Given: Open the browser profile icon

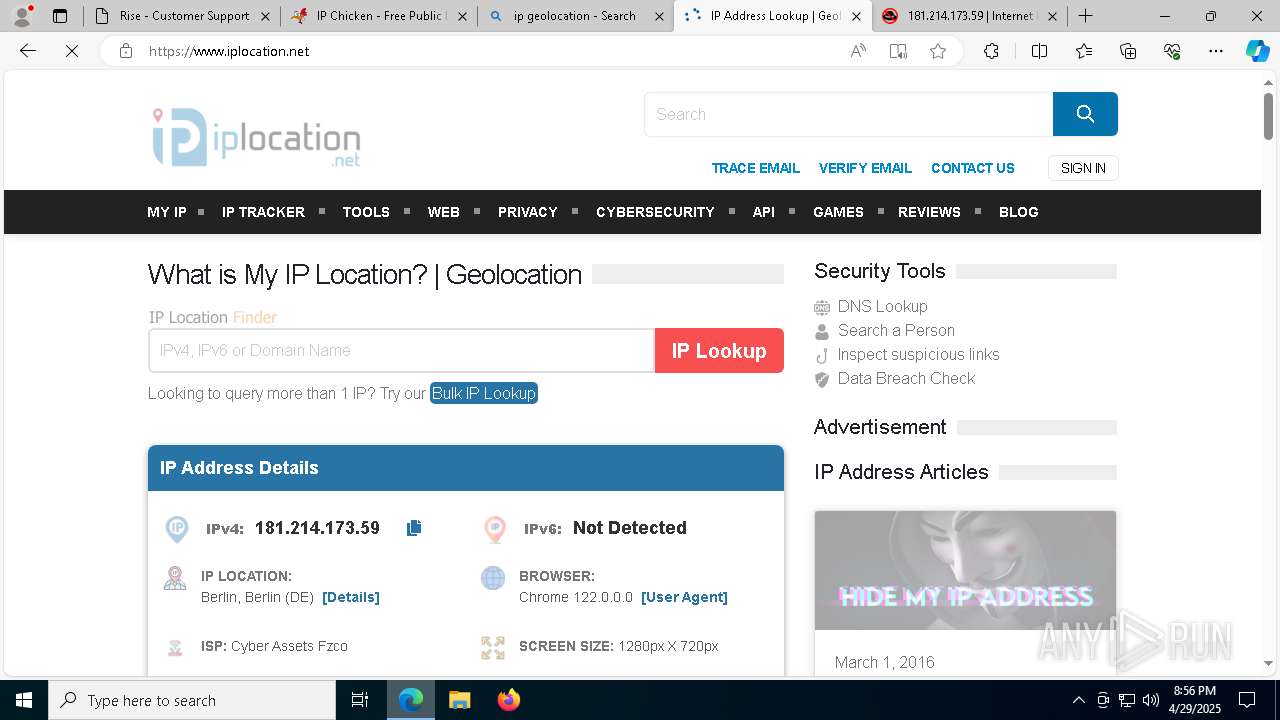Looking at the screenshot, I should 22,16.
